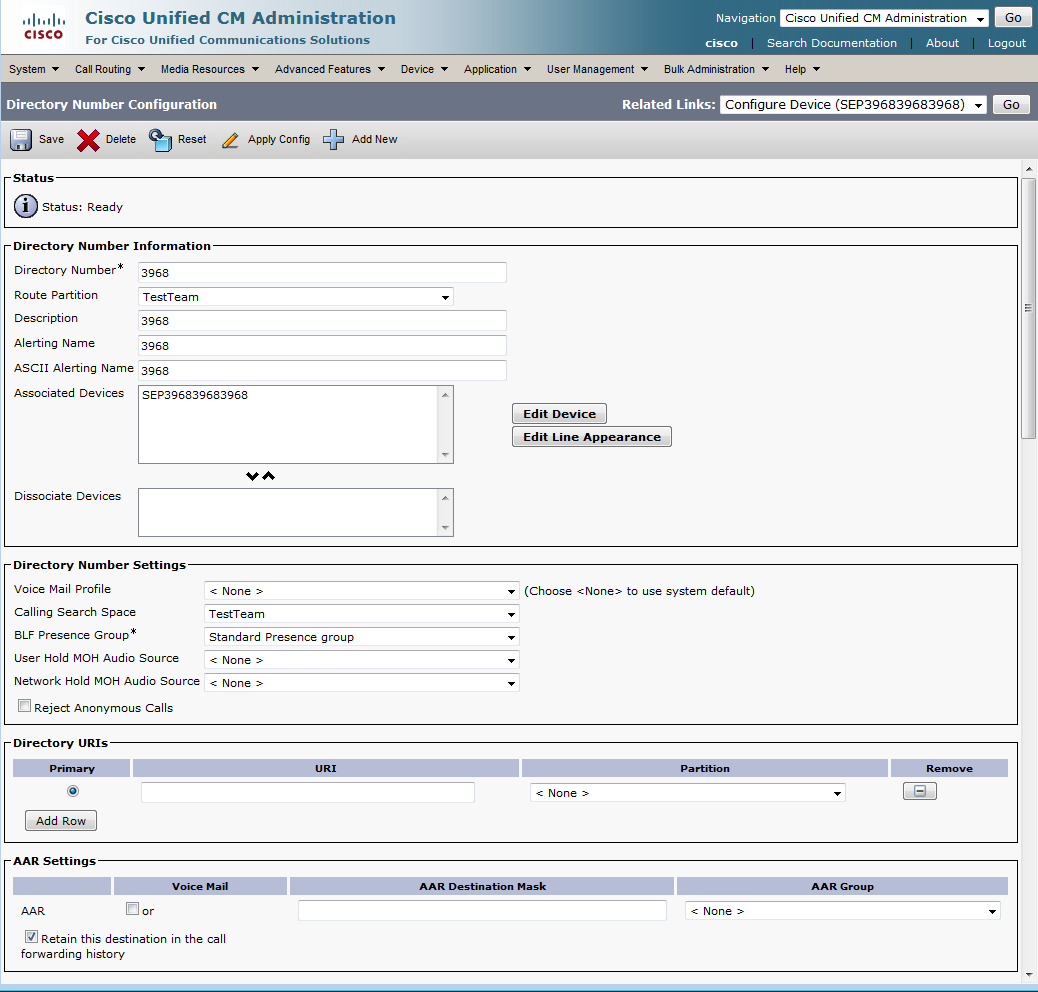Click the Apply Config pencil icon

(x=231, y=140)
